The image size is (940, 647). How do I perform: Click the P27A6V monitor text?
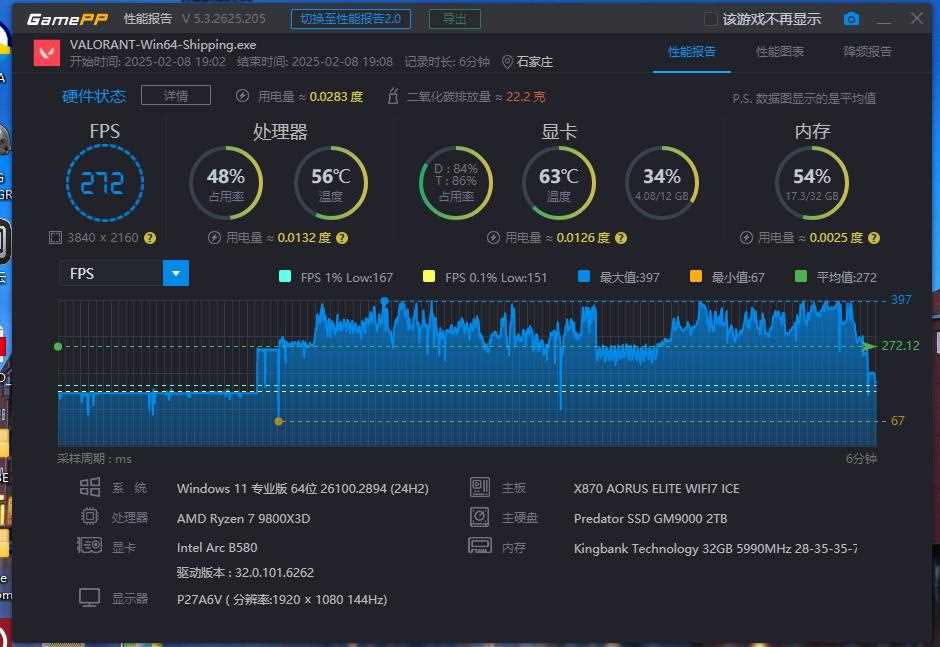[282, 599]
